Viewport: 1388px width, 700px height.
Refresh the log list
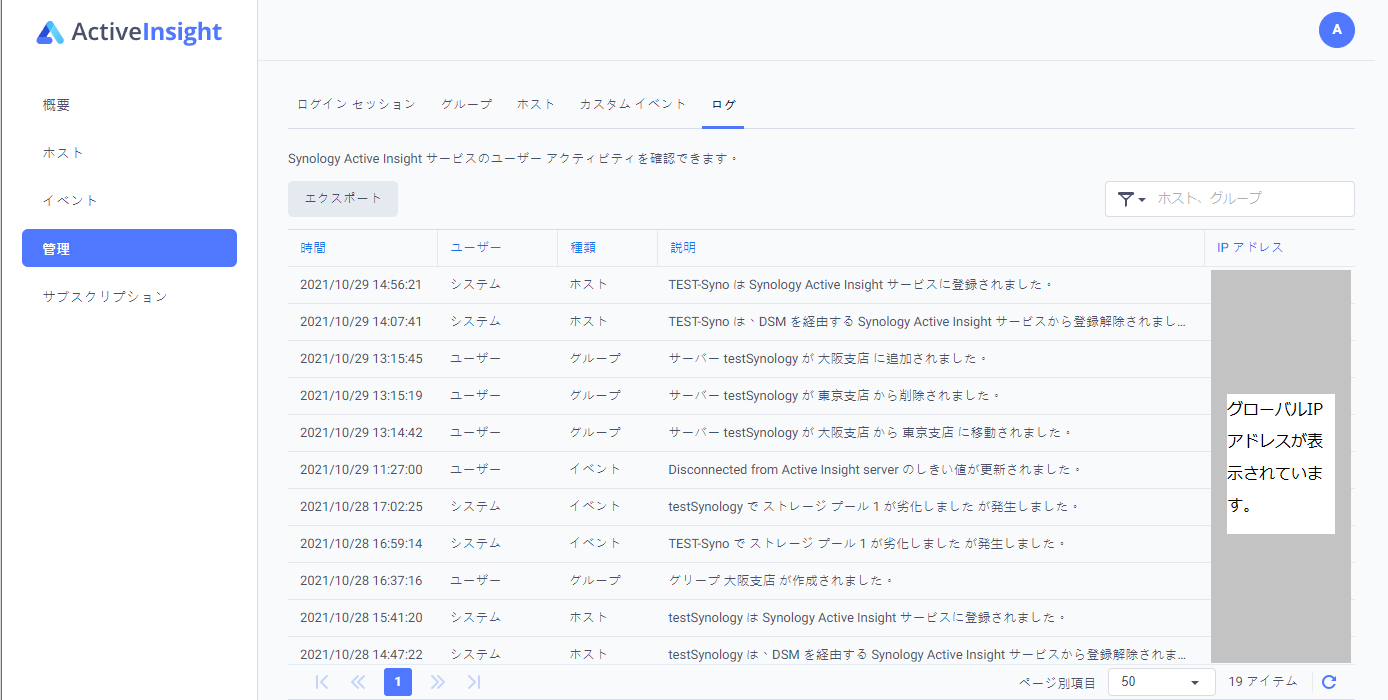click(1329, 682)
